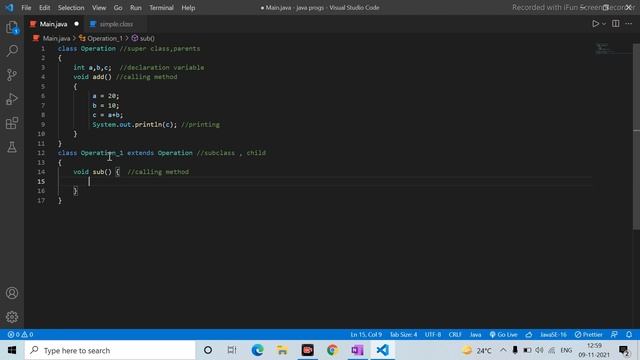Click the unsaved dot on Main.java tab

76,24
